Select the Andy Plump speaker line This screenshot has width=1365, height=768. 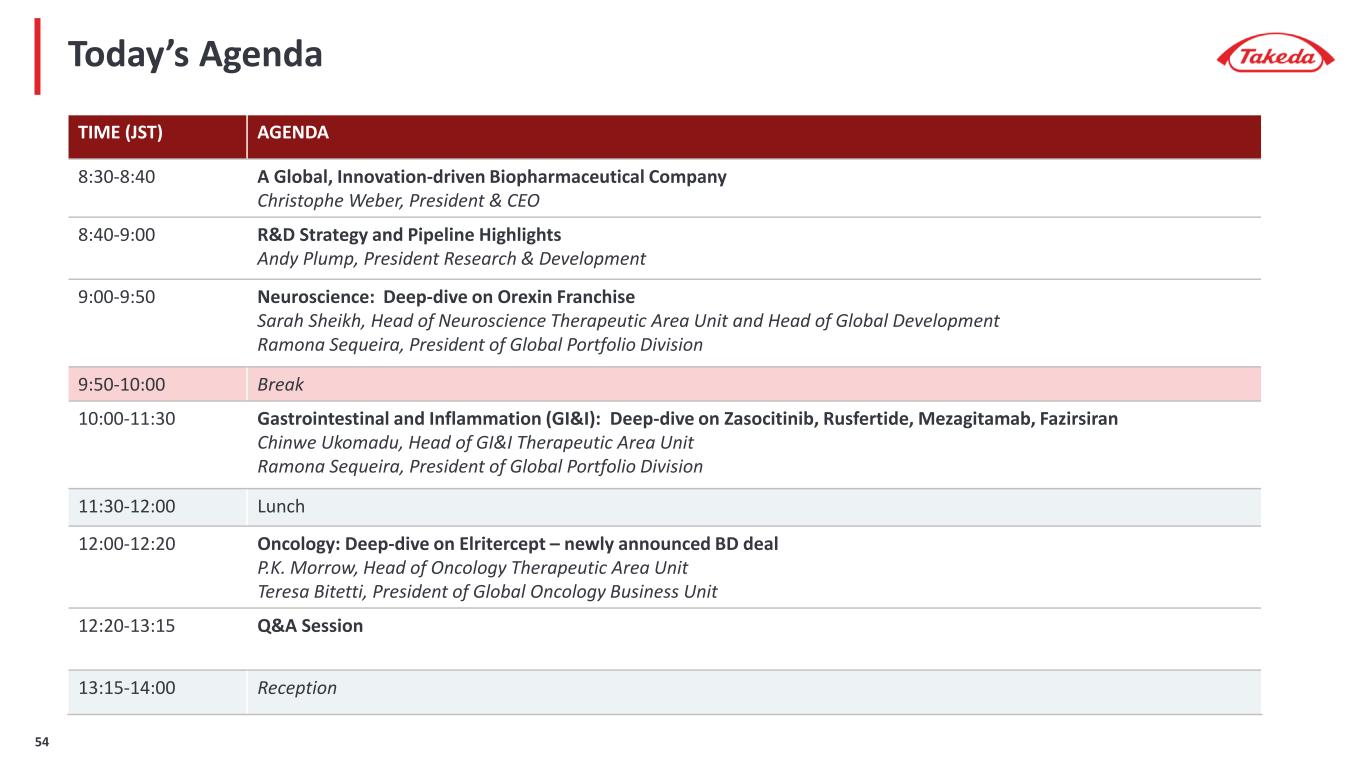[x=451, y=259]
